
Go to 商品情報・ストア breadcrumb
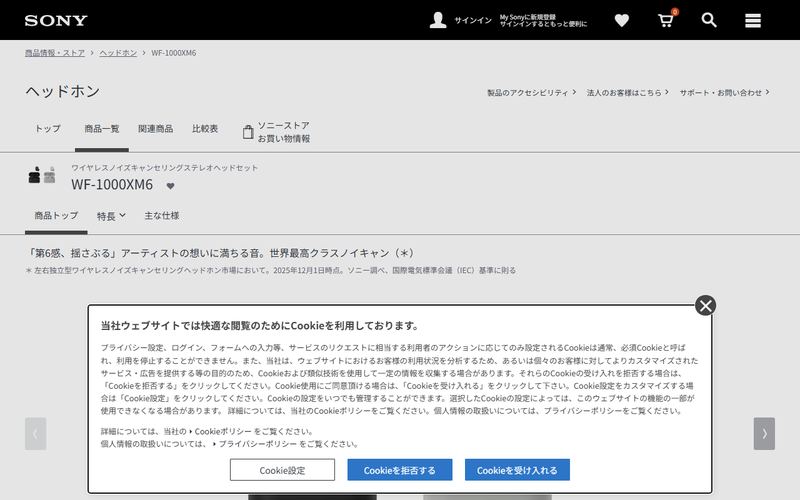[55, 53]
